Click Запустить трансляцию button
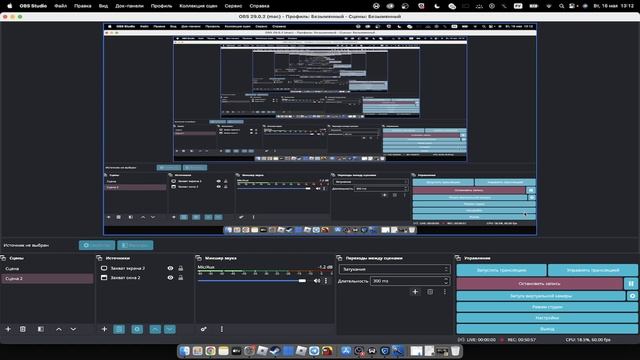This screenshot has height=360, width=640. coord(501,270)
